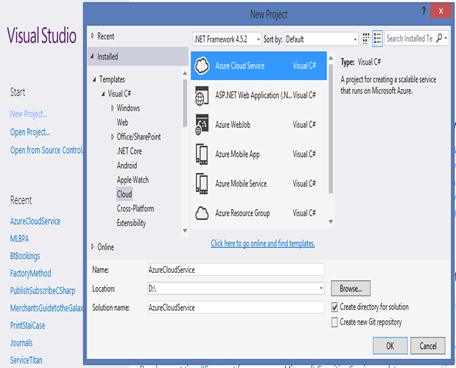Viewport: 456px width, 368px height.
Task: Click the category tree vertical scrollbar
Action: point(185,103)
